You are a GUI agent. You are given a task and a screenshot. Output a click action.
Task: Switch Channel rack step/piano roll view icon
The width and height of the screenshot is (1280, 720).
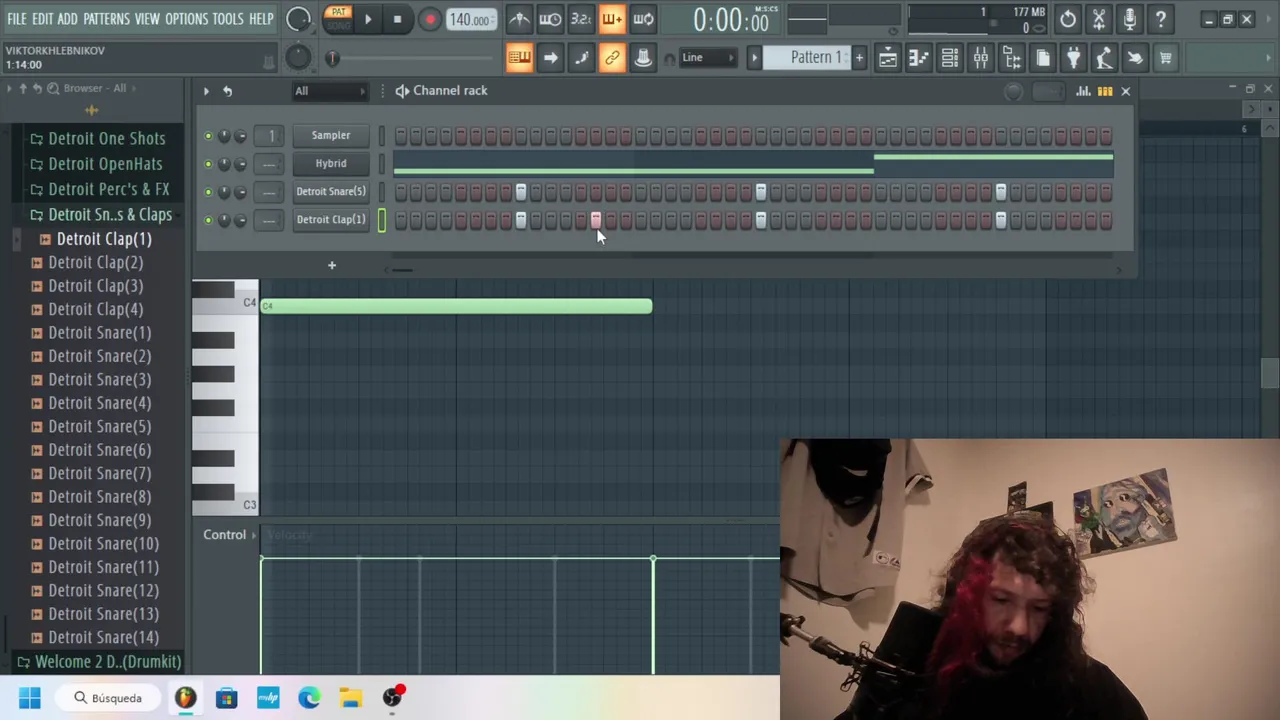[x=1105, y=91]
